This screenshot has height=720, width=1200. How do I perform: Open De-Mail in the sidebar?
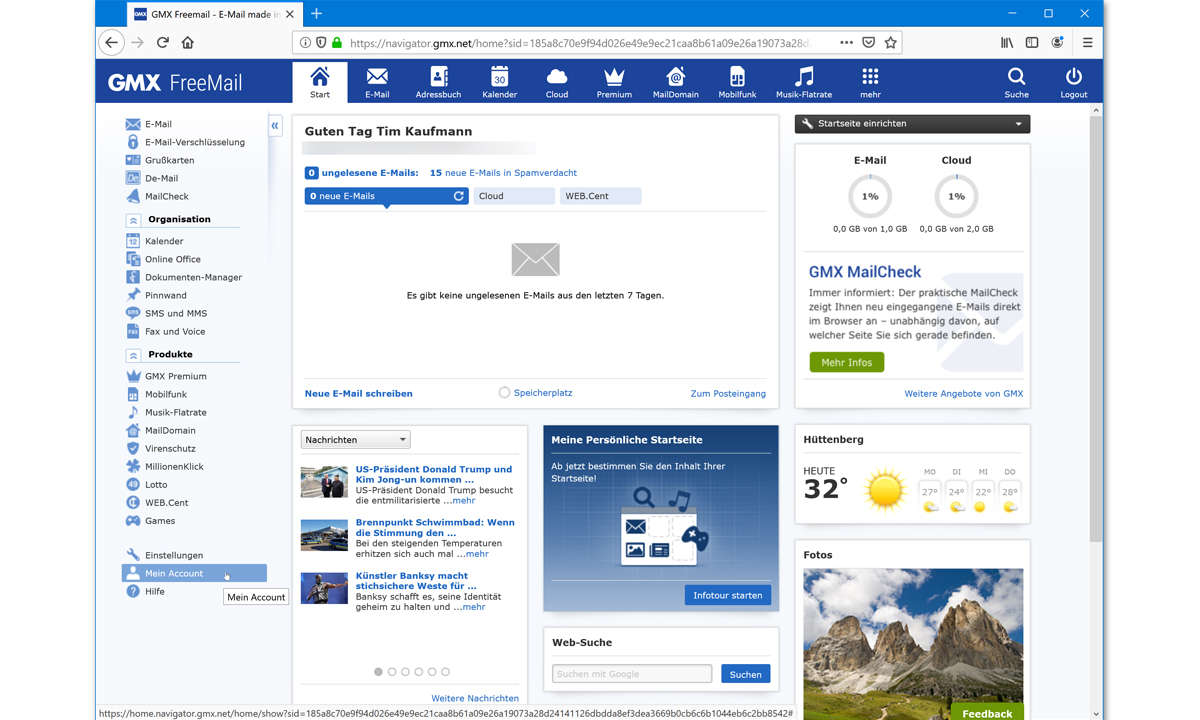click(x=161, y=178)
